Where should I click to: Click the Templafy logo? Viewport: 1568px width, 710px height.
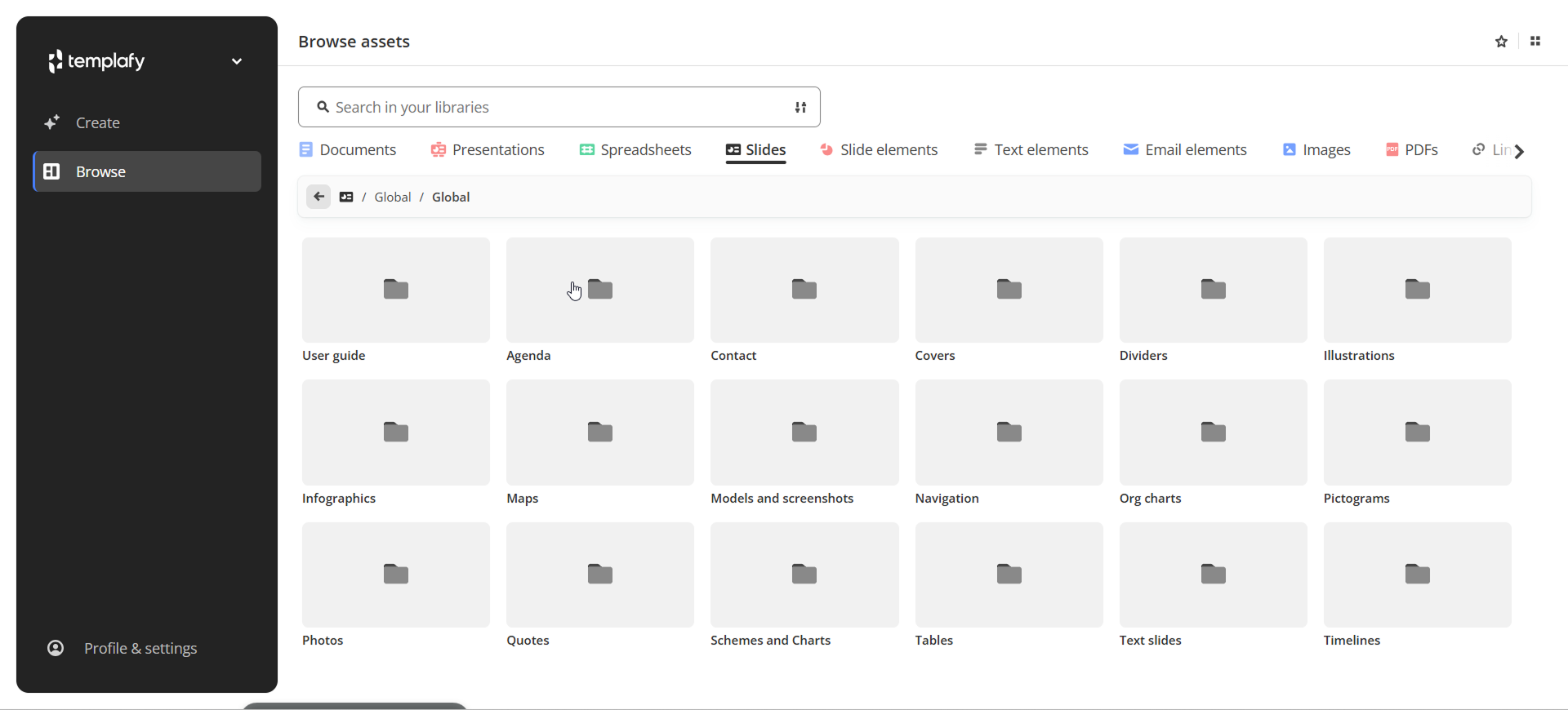click(96, 61)
